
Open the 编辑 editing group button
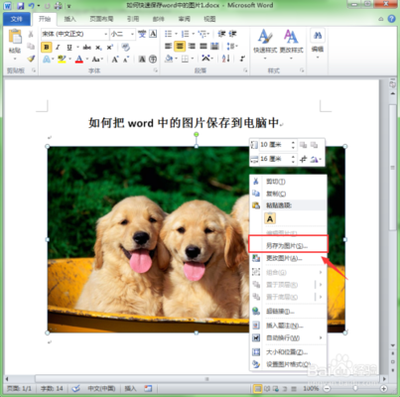click(x=317, y=44)
